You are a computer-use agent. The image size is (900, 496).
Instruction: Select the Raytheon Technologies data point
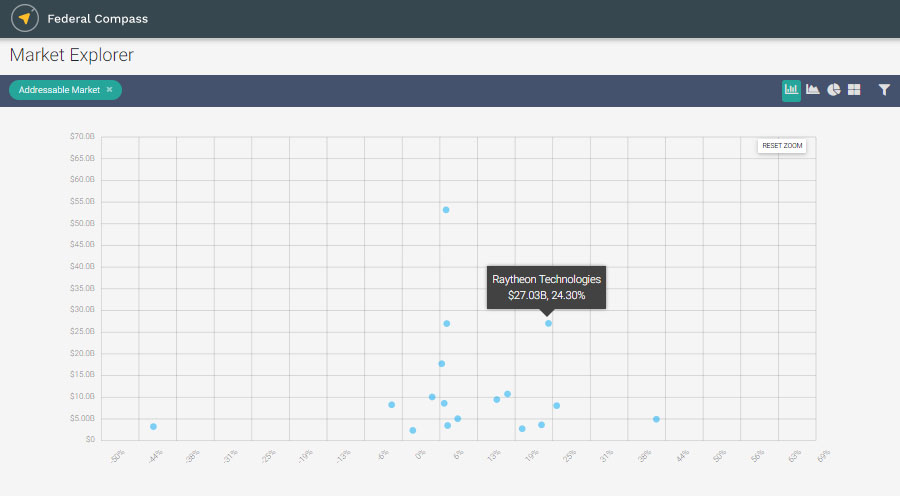pyautogui.click(x=548, y=323)
